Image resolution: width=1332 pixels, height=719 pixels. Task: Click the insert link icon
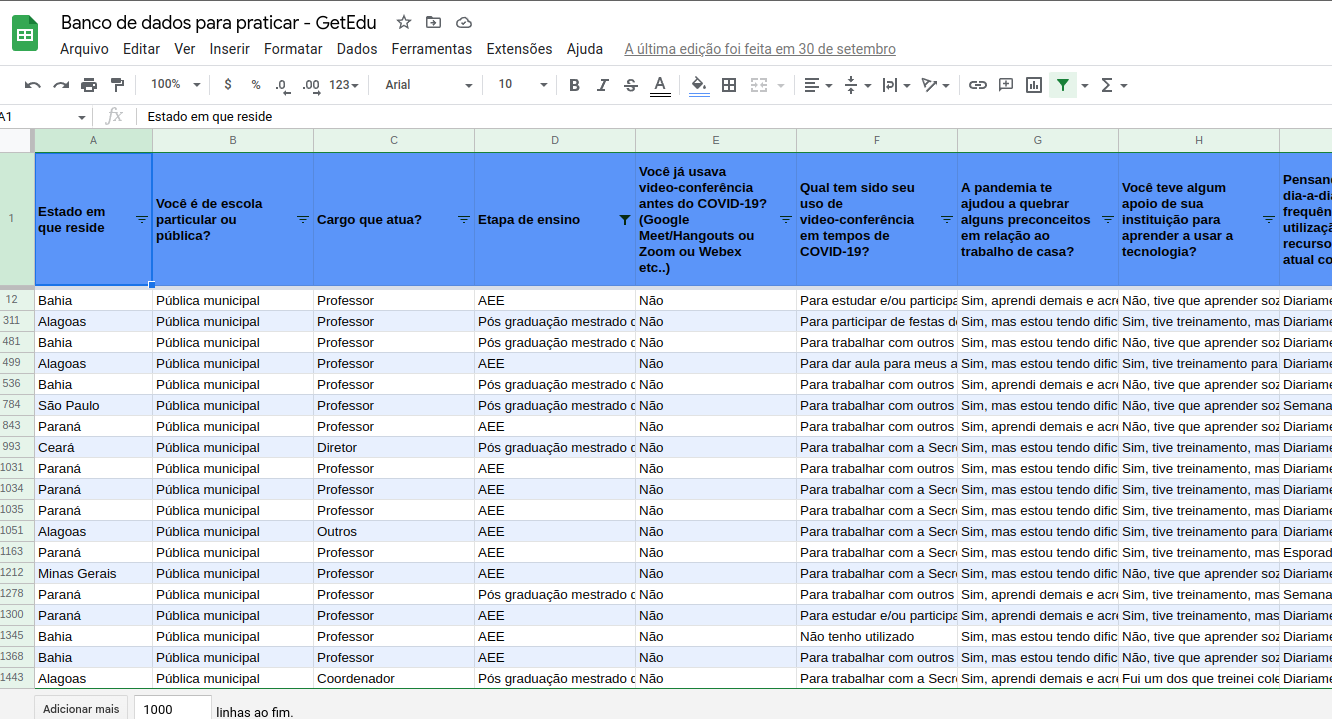(x=978, y=85)
